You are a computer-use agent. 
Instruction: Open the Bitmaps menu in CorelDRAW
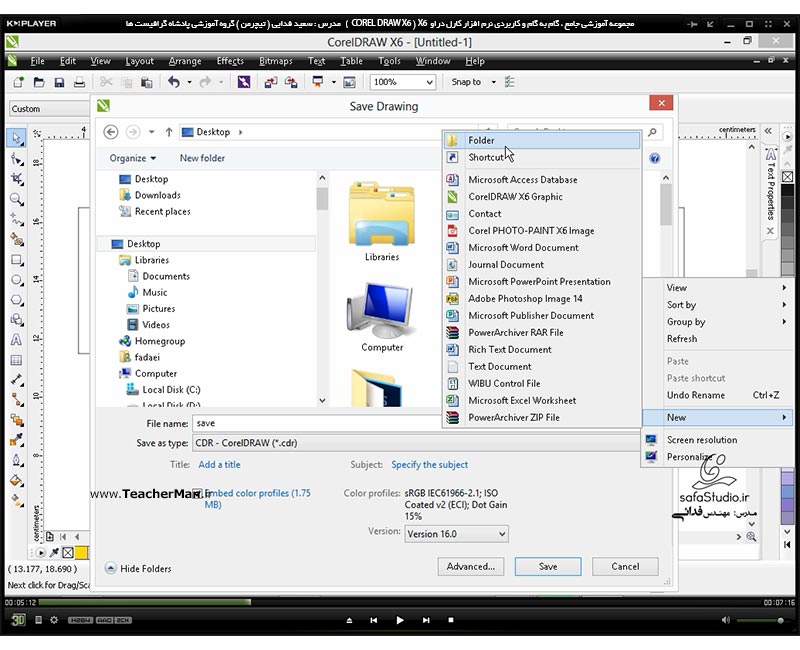[276, 61]
